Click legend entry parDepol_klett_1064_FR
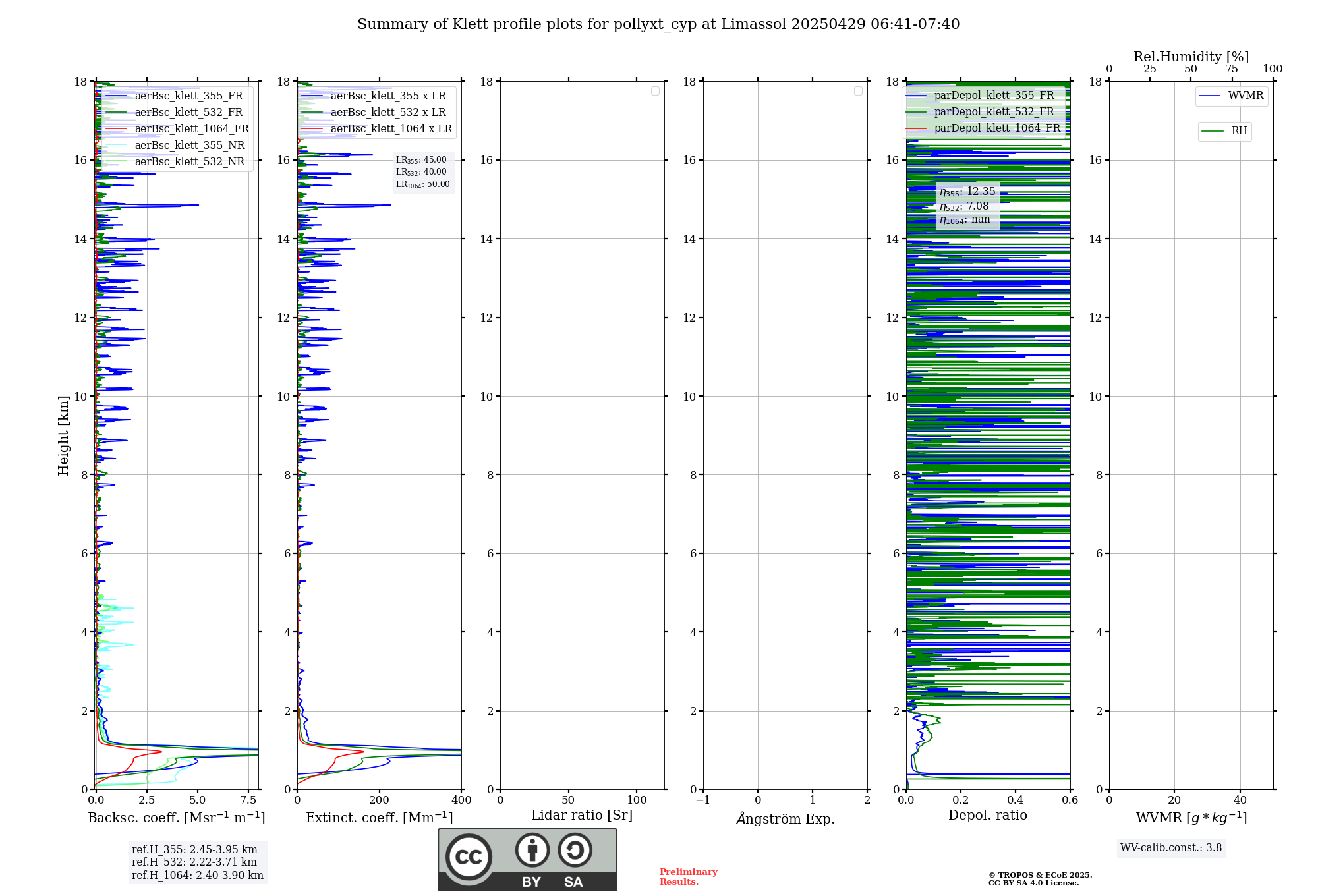 (x=983, y=128)
